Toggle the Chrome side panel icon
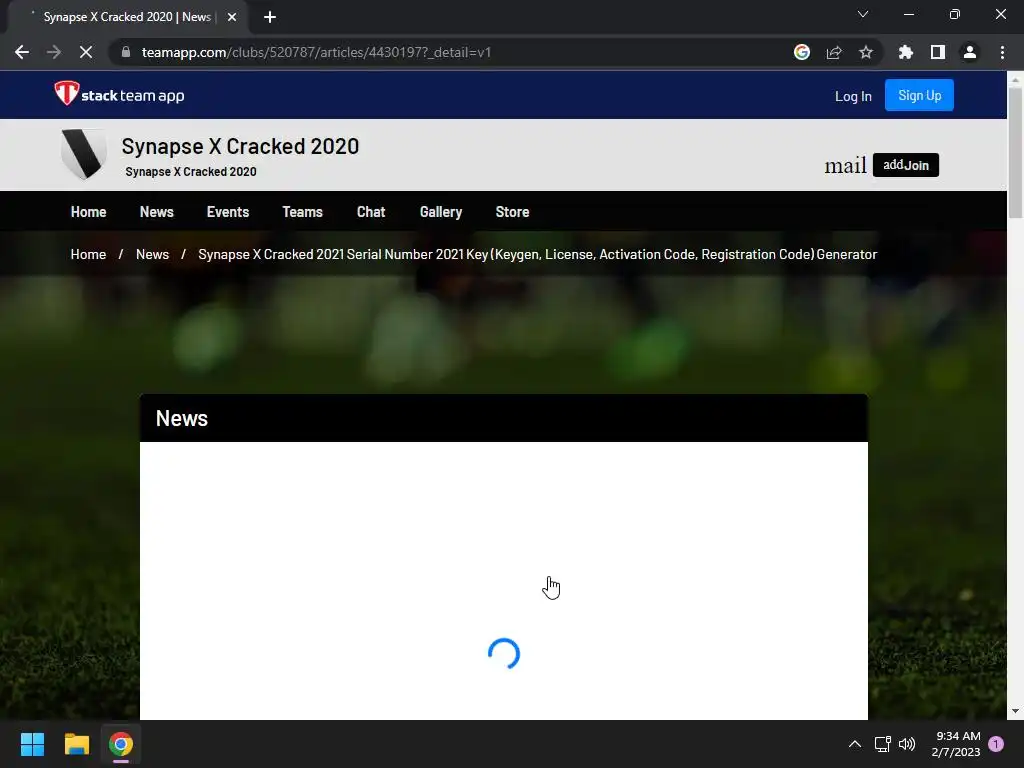 click(x=938, y=52)
